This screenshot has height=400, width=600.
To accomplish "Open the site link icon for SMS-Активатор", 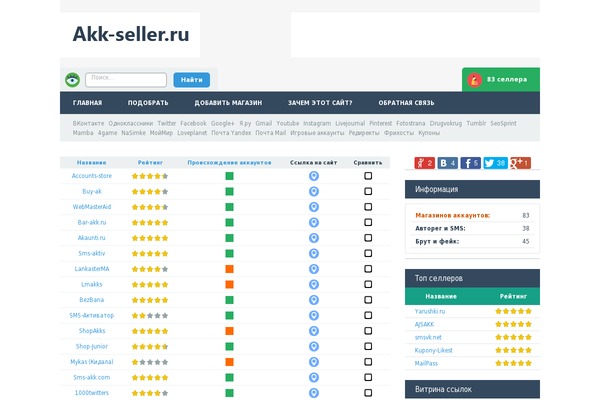I will 314,315.
